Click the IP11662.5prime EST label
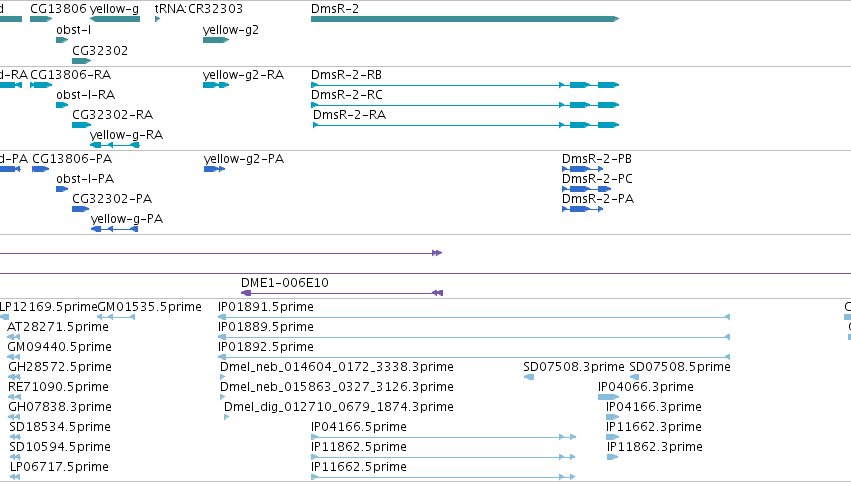Image resolution: width=851 pixels, height=482 pixels. tap(359, 467)
